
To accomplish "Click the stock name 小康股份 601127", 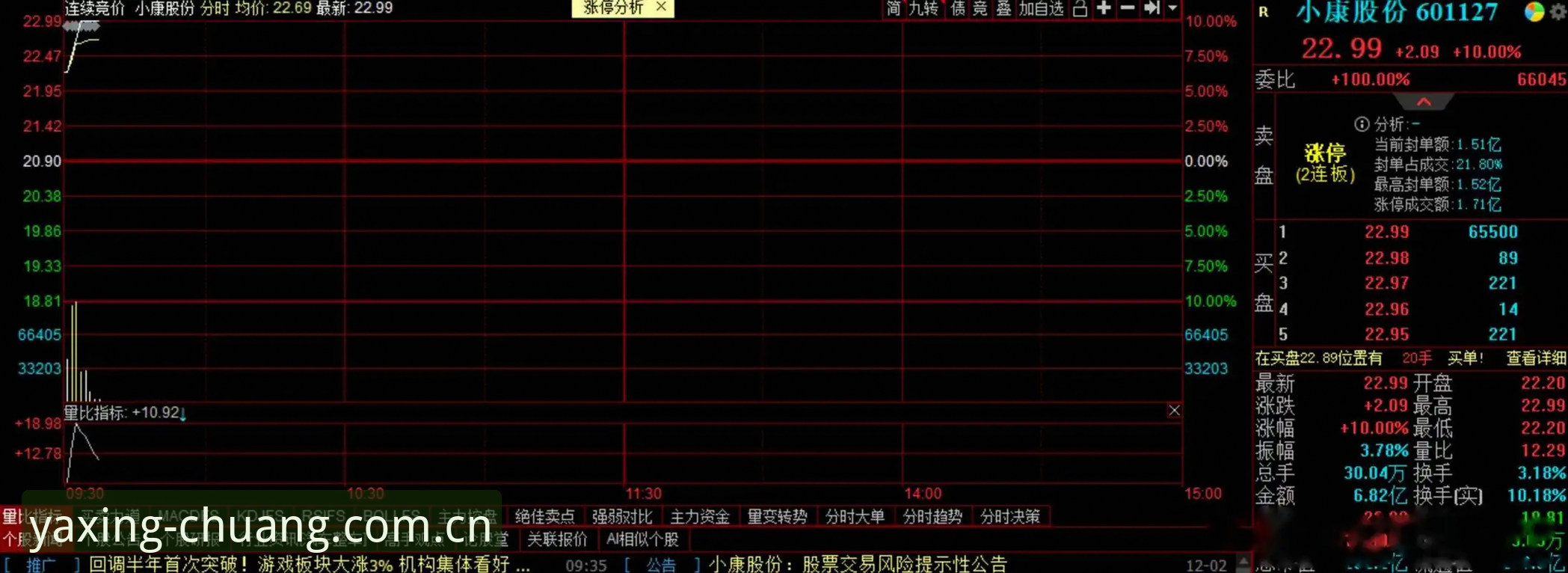I will 1397,12.
